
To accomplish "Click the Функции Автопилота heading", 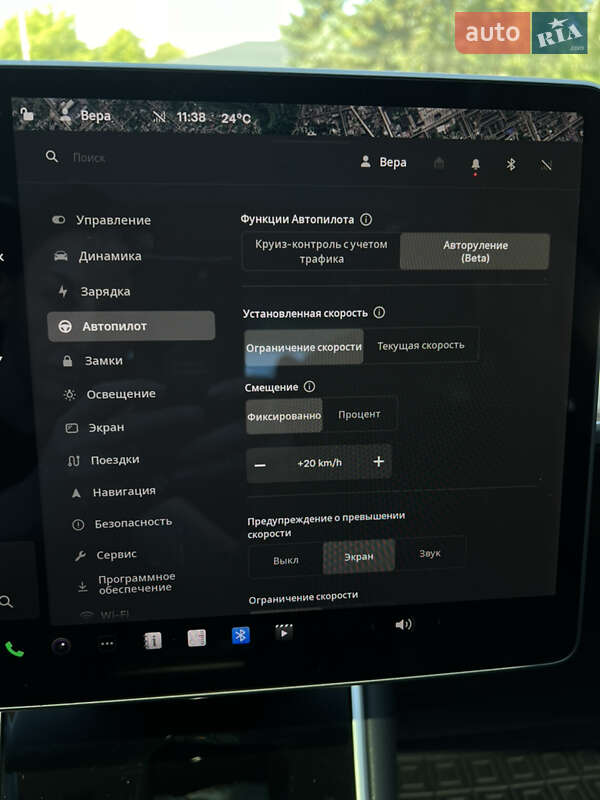I will click(297, 219).
